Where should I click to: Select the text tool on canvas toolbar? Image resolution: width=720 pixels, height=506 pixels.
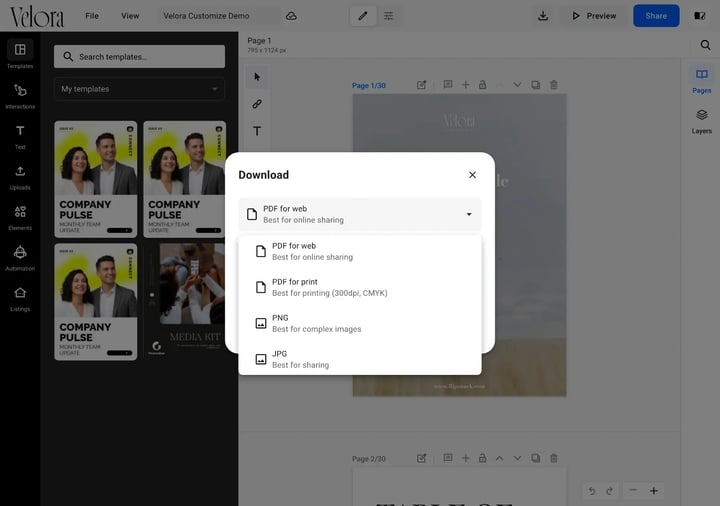[x=257, y=131]
